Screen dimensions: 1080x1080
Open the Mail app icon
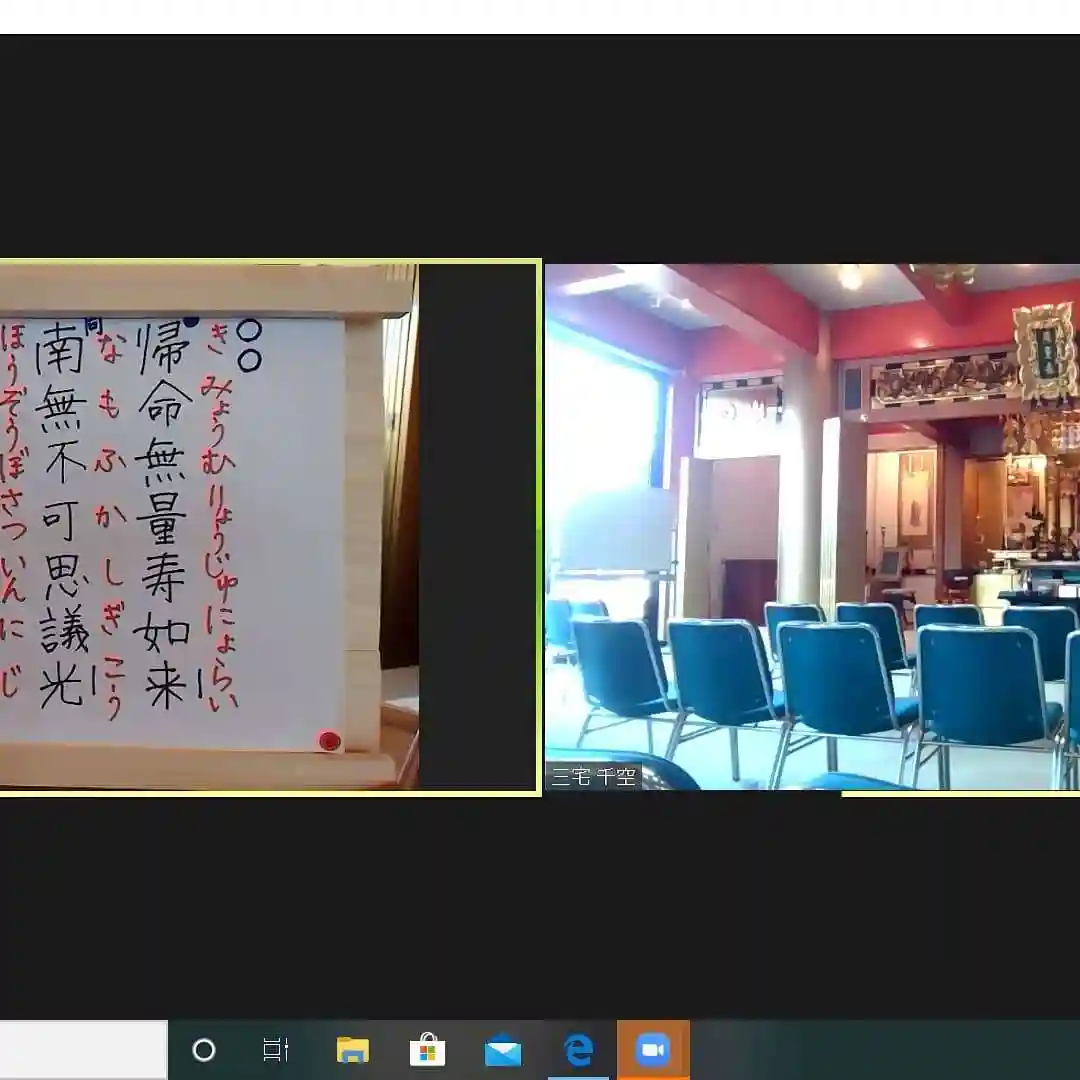pos(503,1050)
